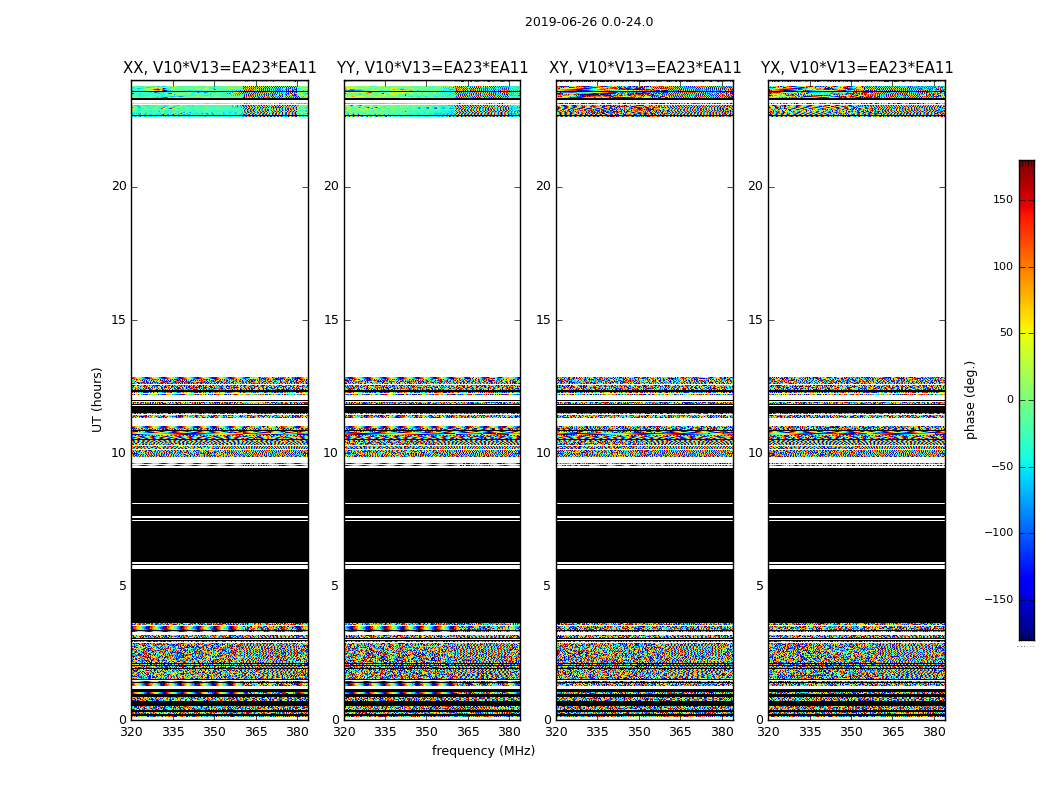The width and height of the screenshot is (1050, 800).
Task: Click the 350 frequency tick under XX plot
Action: (214, 732)
